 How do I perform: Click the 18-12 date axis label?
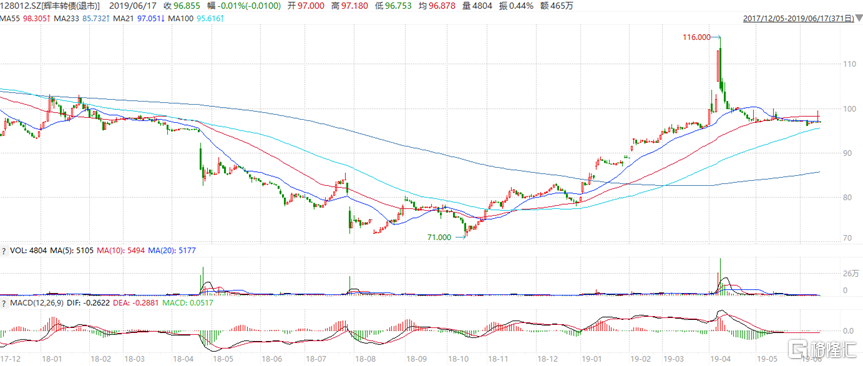coord(547,358)
